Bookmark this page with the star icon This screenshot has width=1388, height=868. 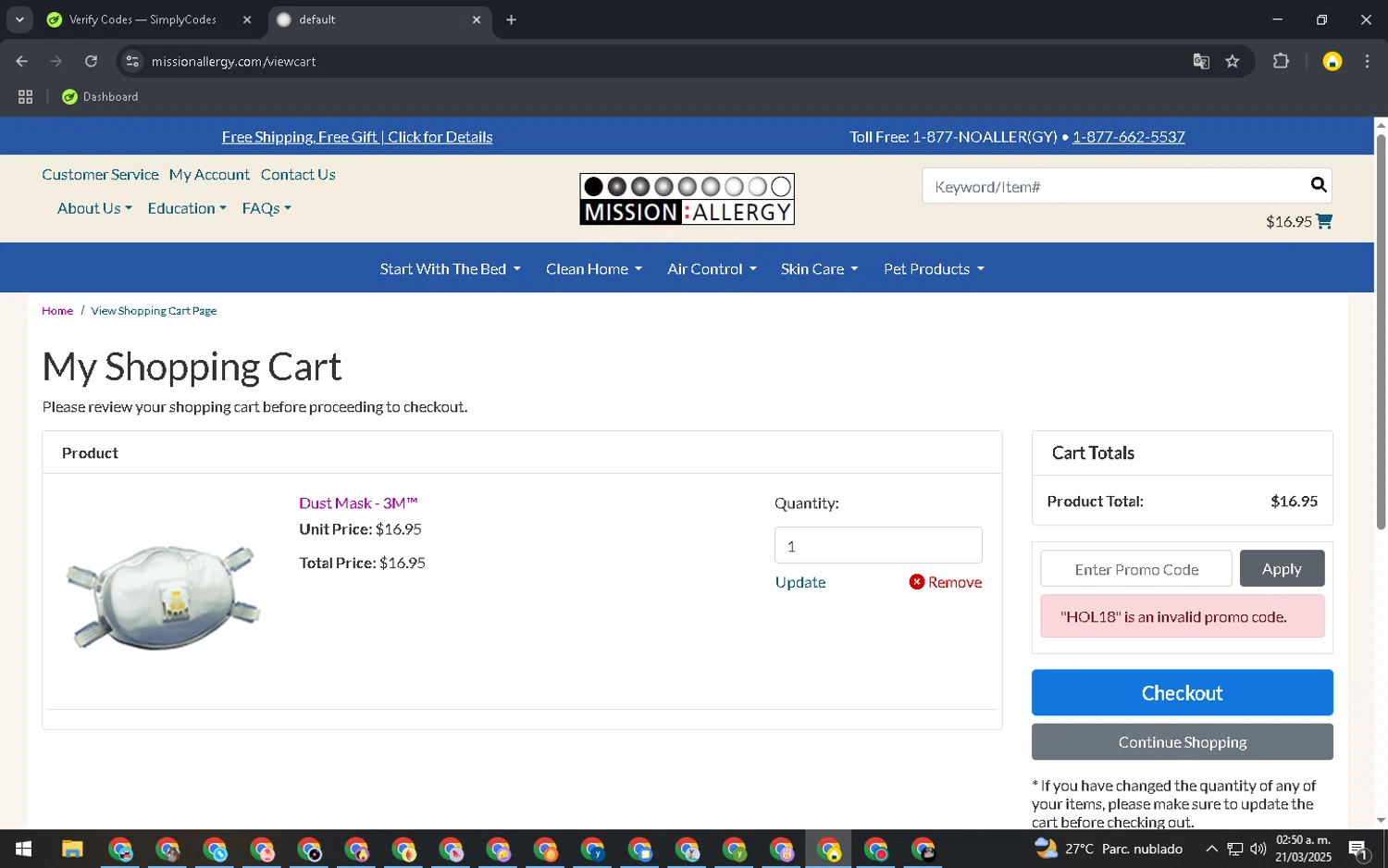1232,61
